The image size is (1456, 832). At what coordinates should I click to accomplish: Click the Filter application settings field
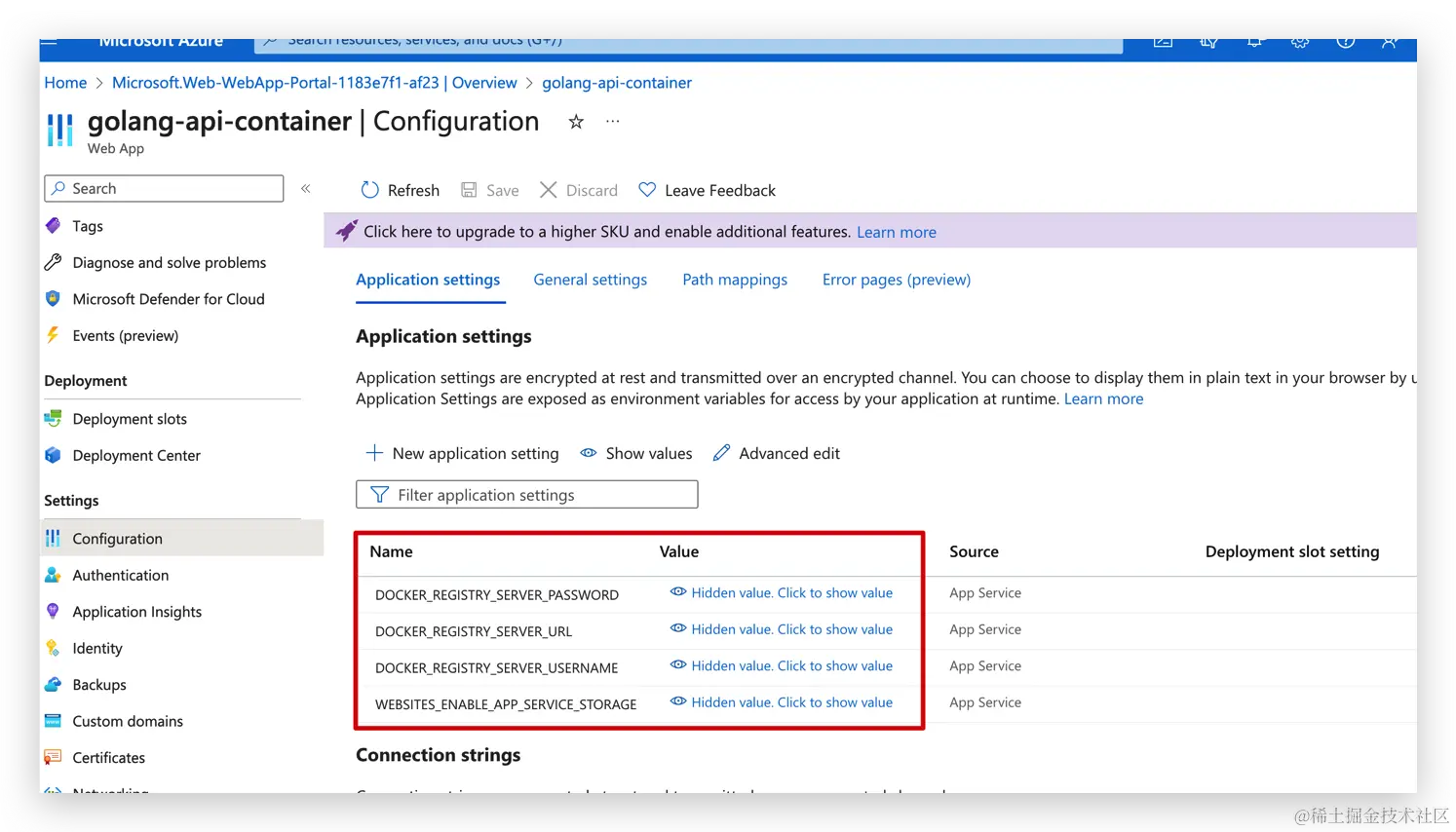(x=527, y=495)
